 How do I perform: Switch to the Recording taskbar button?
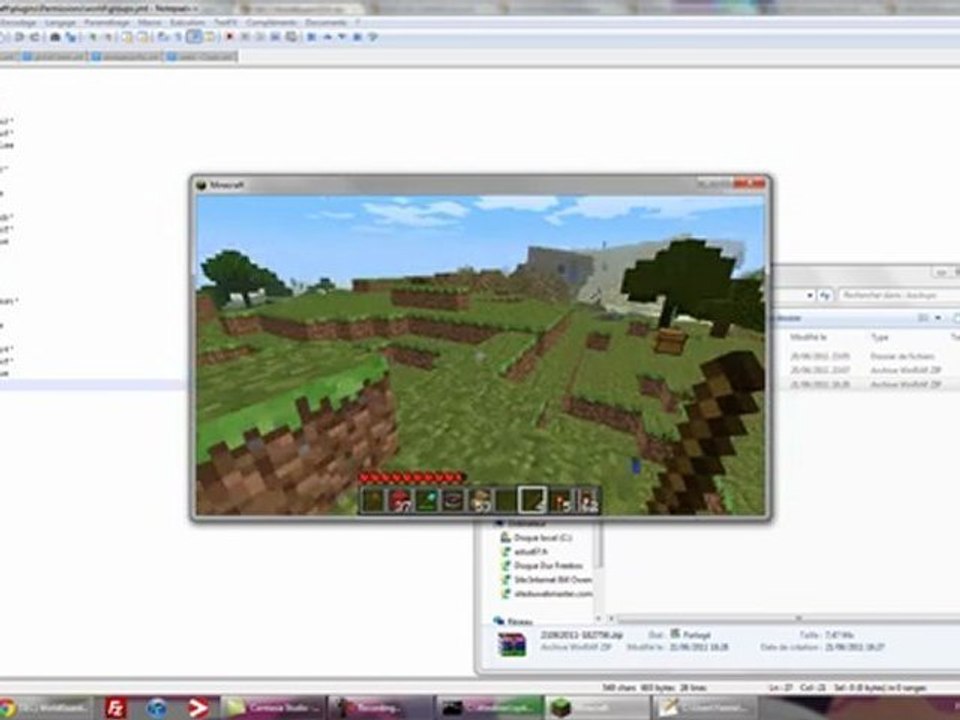(x=381, y=708)
